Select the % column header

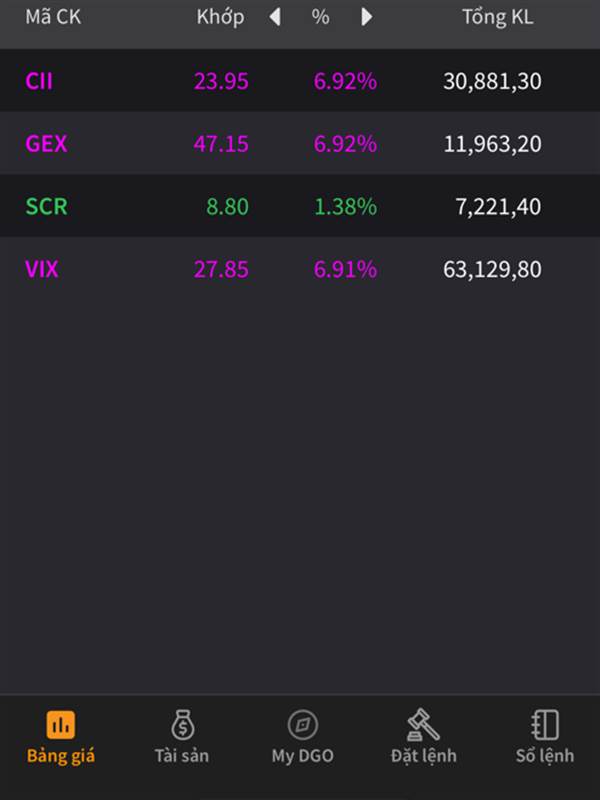pos(320,17)
